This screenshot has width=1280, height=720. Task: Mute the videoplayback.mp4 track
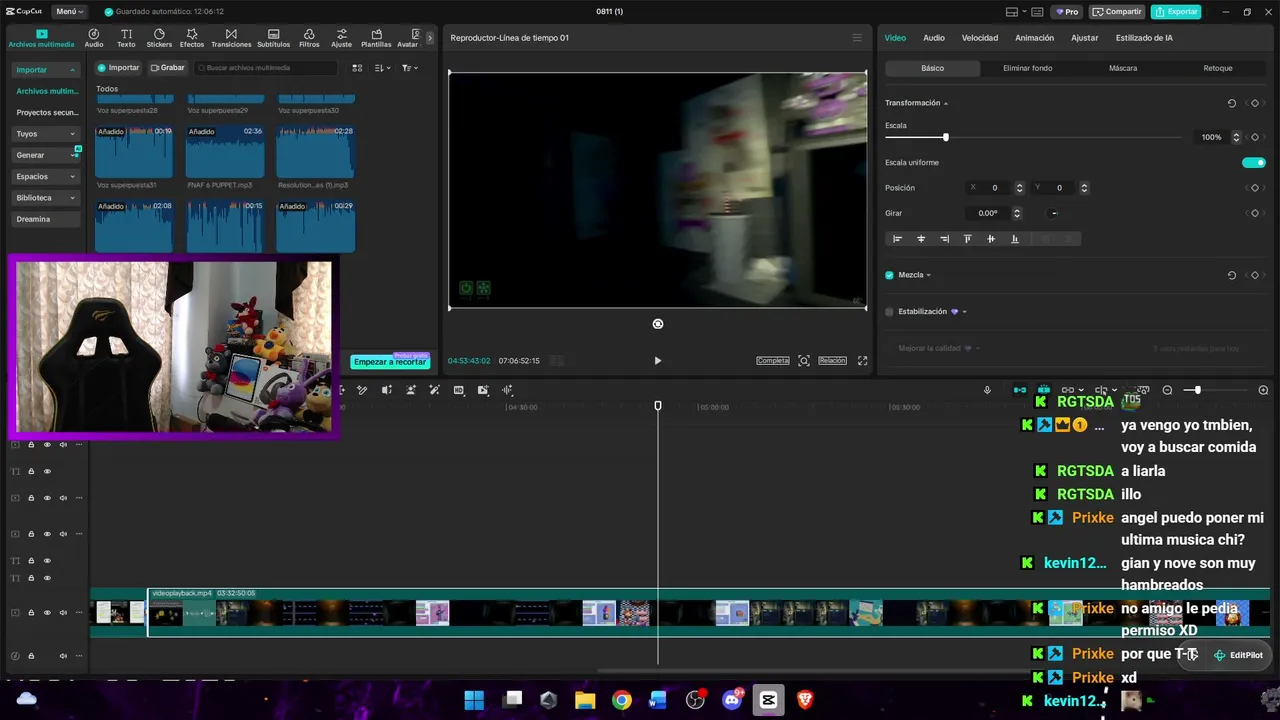(x=63, y=613)
